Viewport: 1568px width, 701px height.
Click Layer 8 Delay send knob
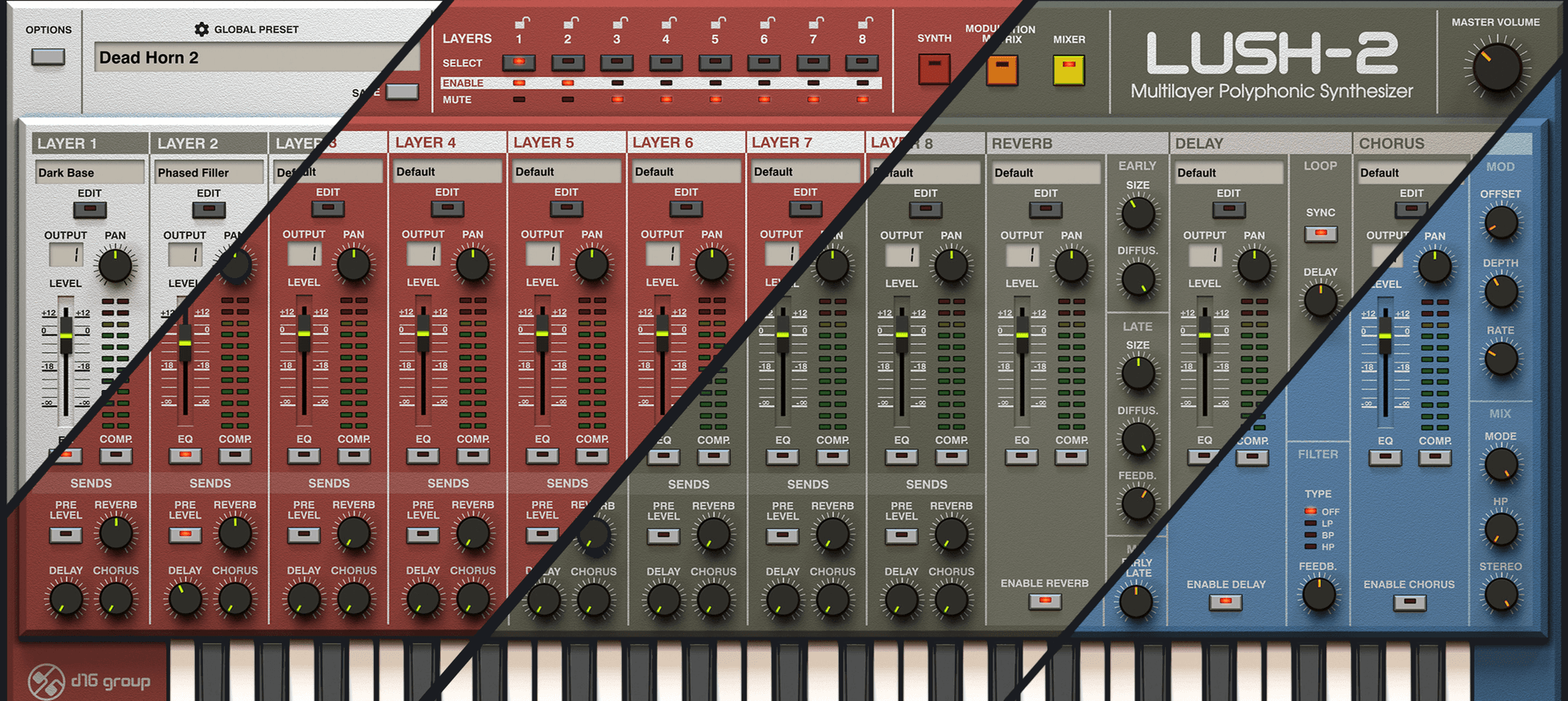pos(902,600)
